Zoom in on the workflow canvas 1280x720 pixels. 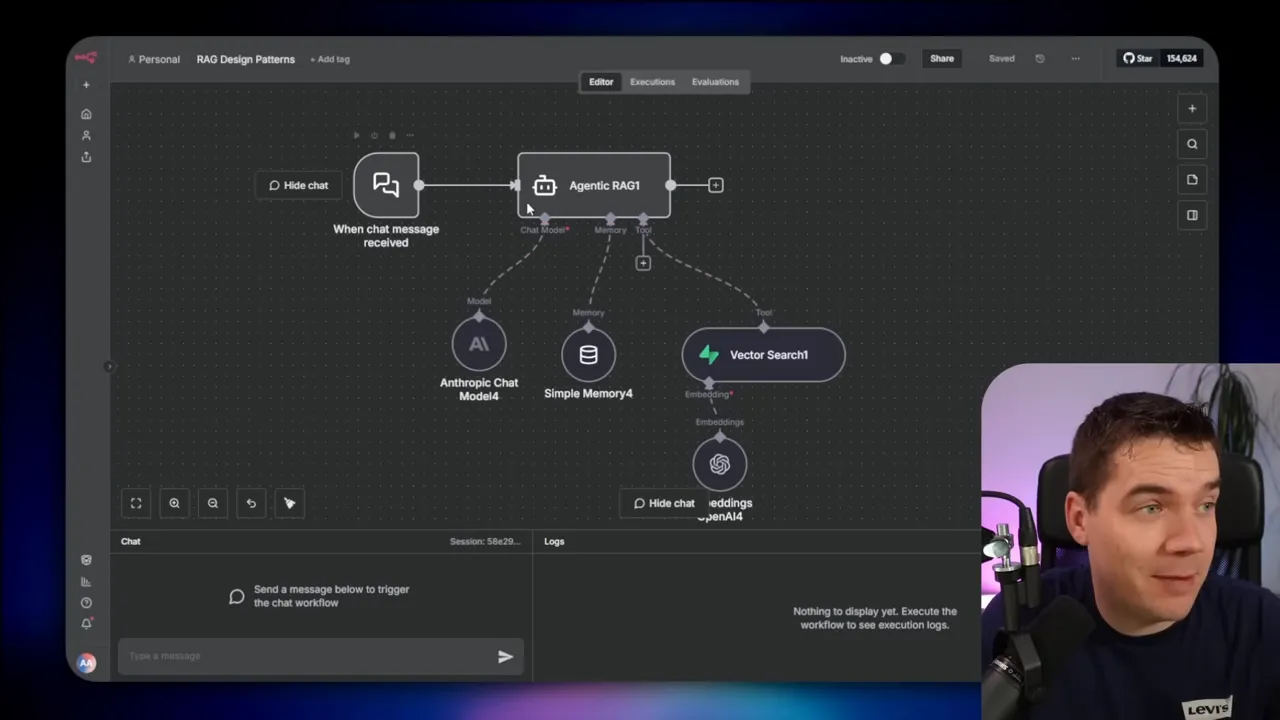[174, 503]
